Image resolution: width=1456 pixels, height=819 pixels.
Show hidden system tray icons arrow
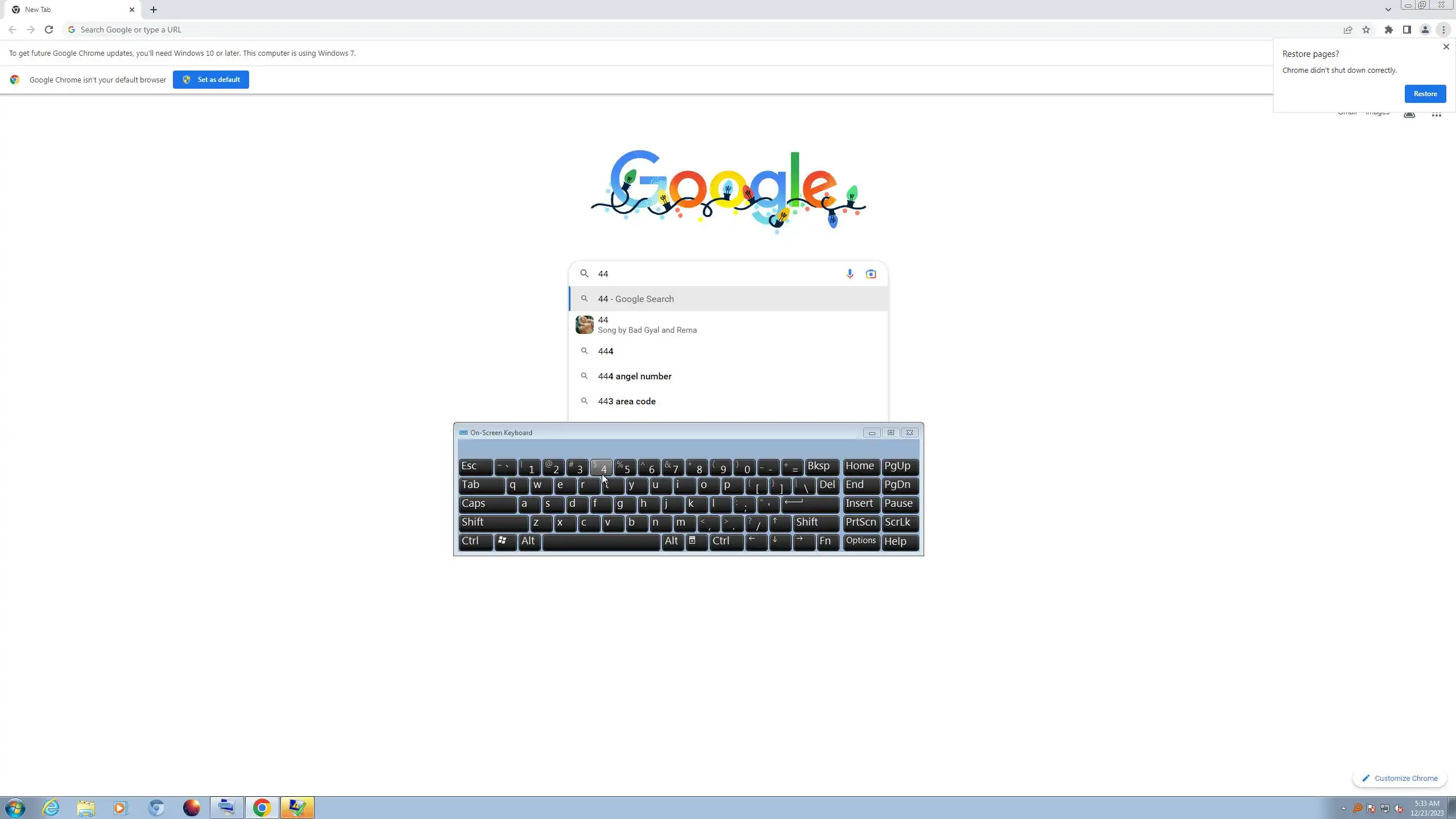1343,808
